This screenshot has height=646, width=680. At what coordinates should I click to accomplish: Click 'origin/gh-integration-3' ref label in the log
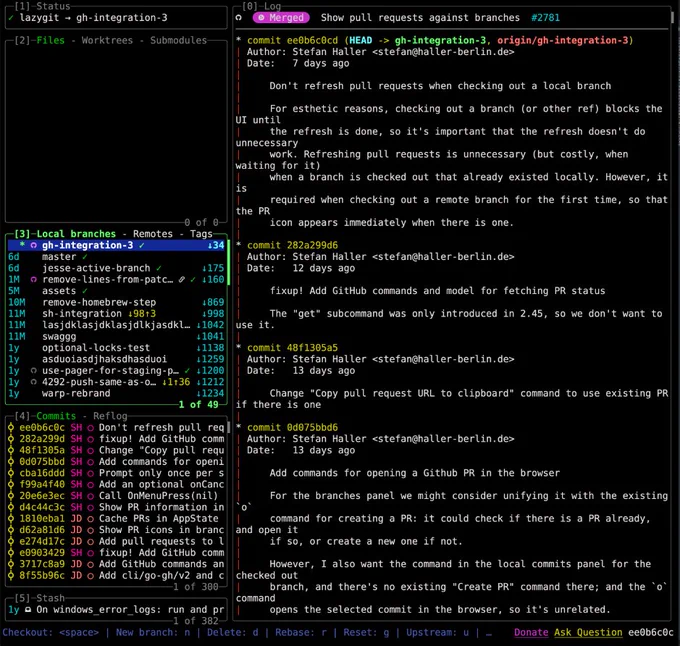click(562, 40)
